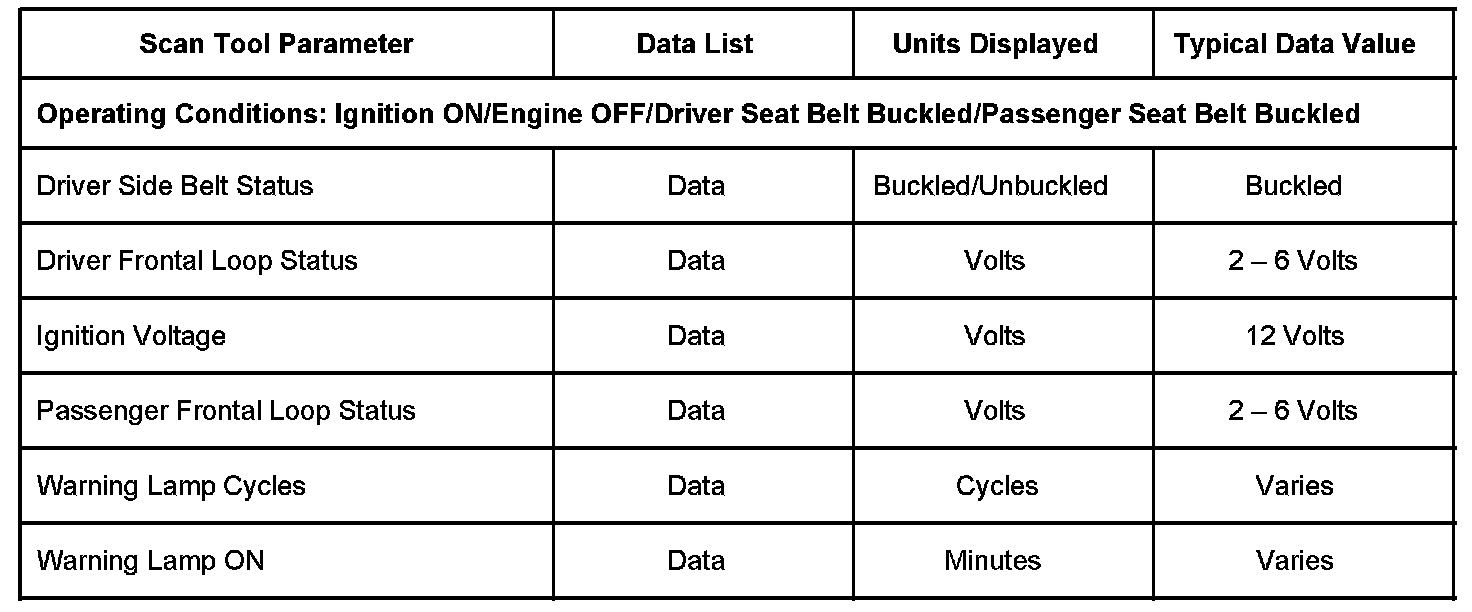The image size is (1472, 612).
Task: Click the Buckled/Unbuckled units cell
Action: click(x=991, y=186)
